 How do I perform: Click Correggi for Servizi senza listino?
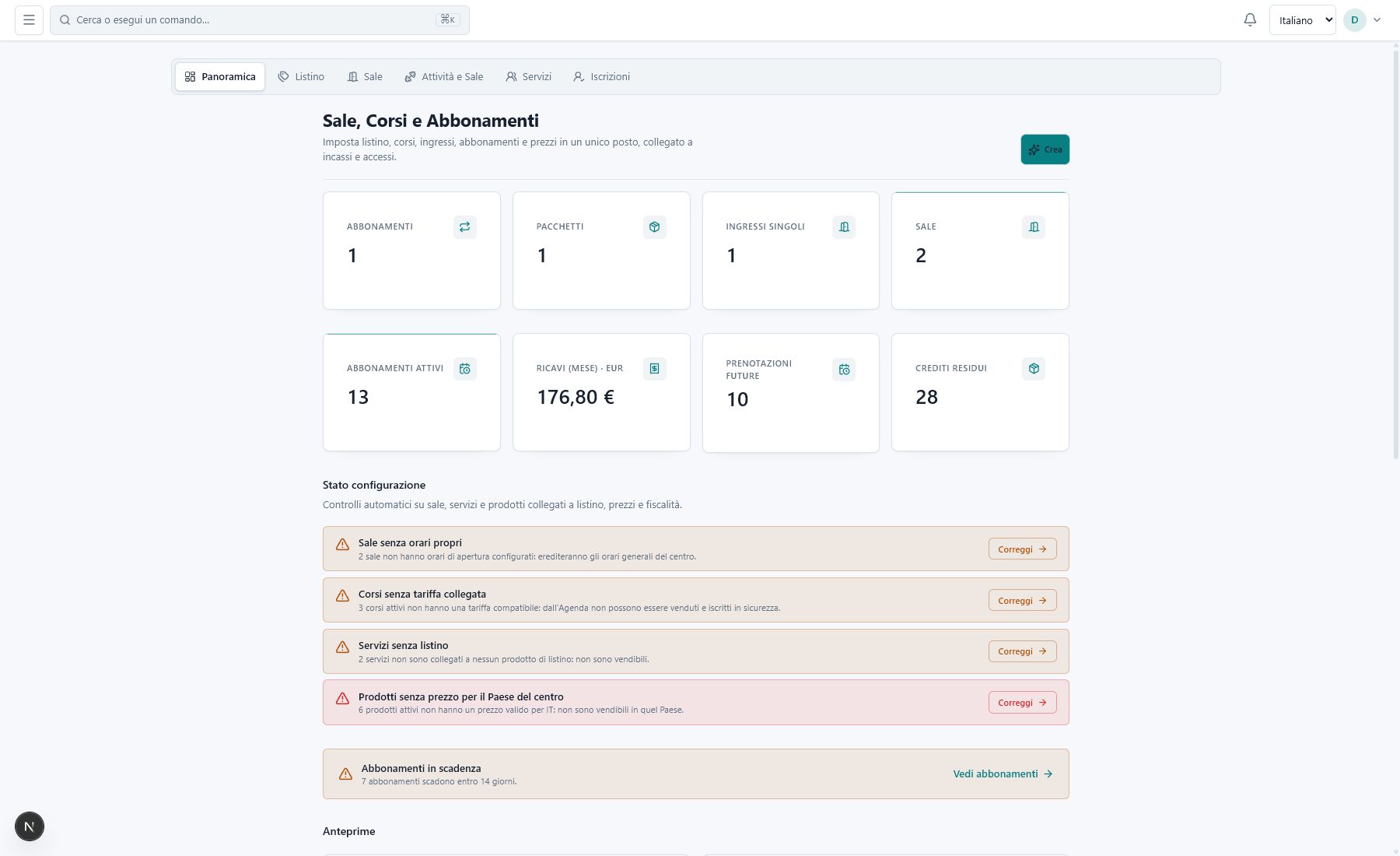(x=1022, y=651)
